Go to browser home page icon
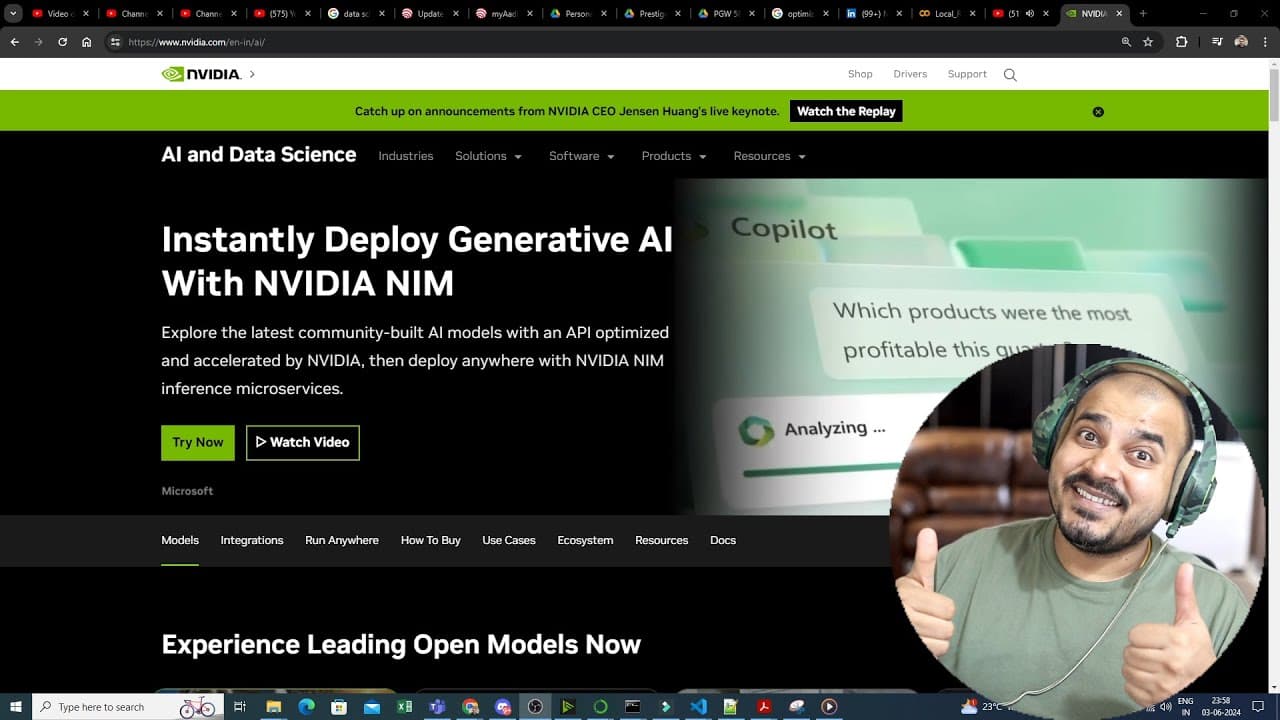The height and width of the screenshot is (720, 1280). [x=87, y=42]
